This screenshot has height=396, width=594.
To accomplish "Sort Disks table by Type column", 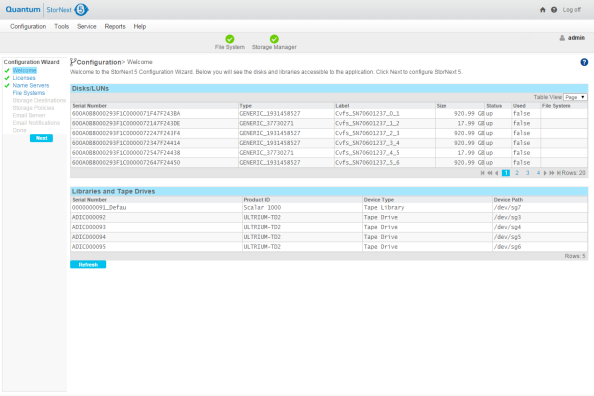I will coord(245,106).
